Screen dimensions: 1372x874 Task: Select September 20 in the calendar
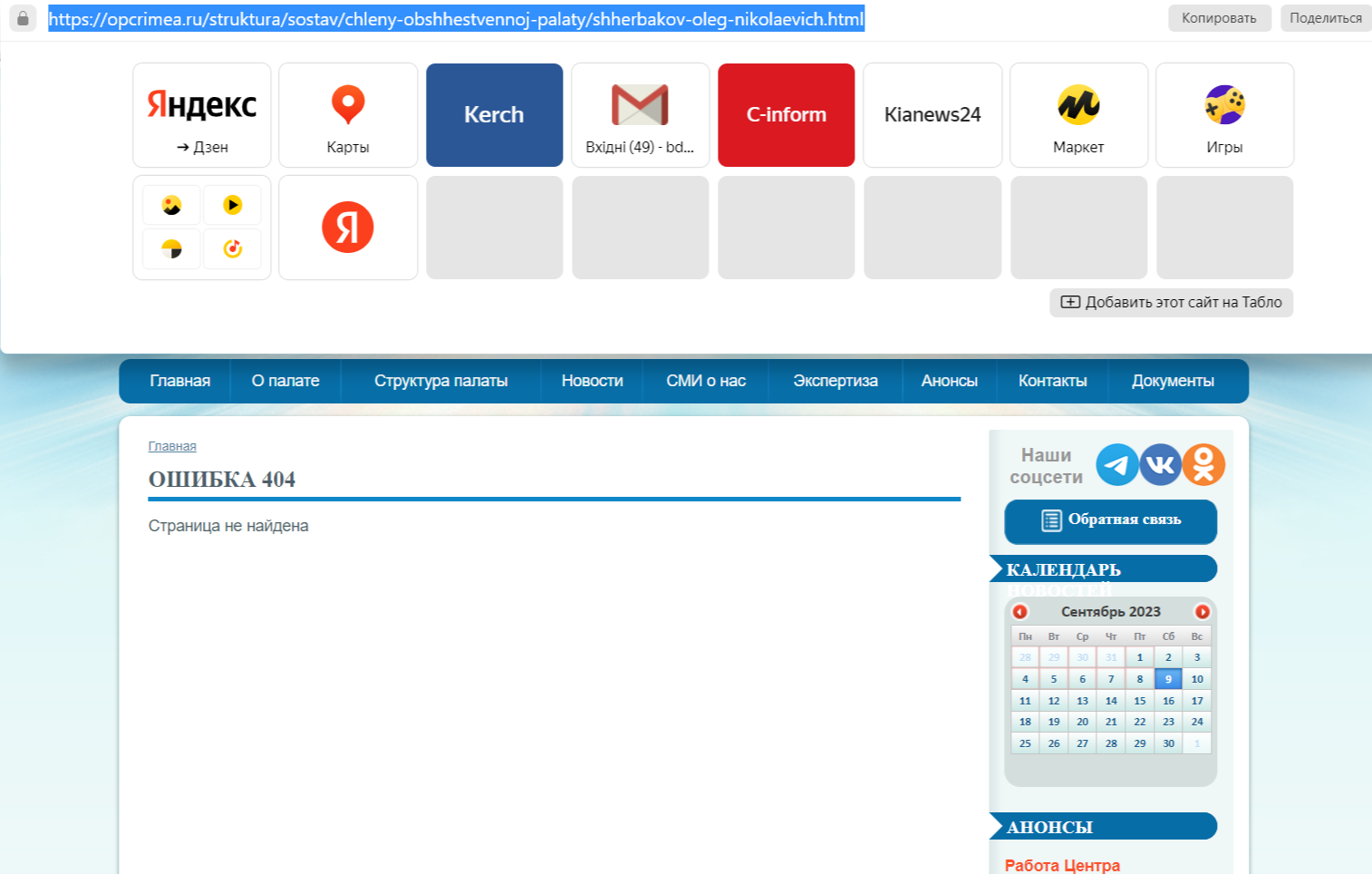click(1083, 722)
